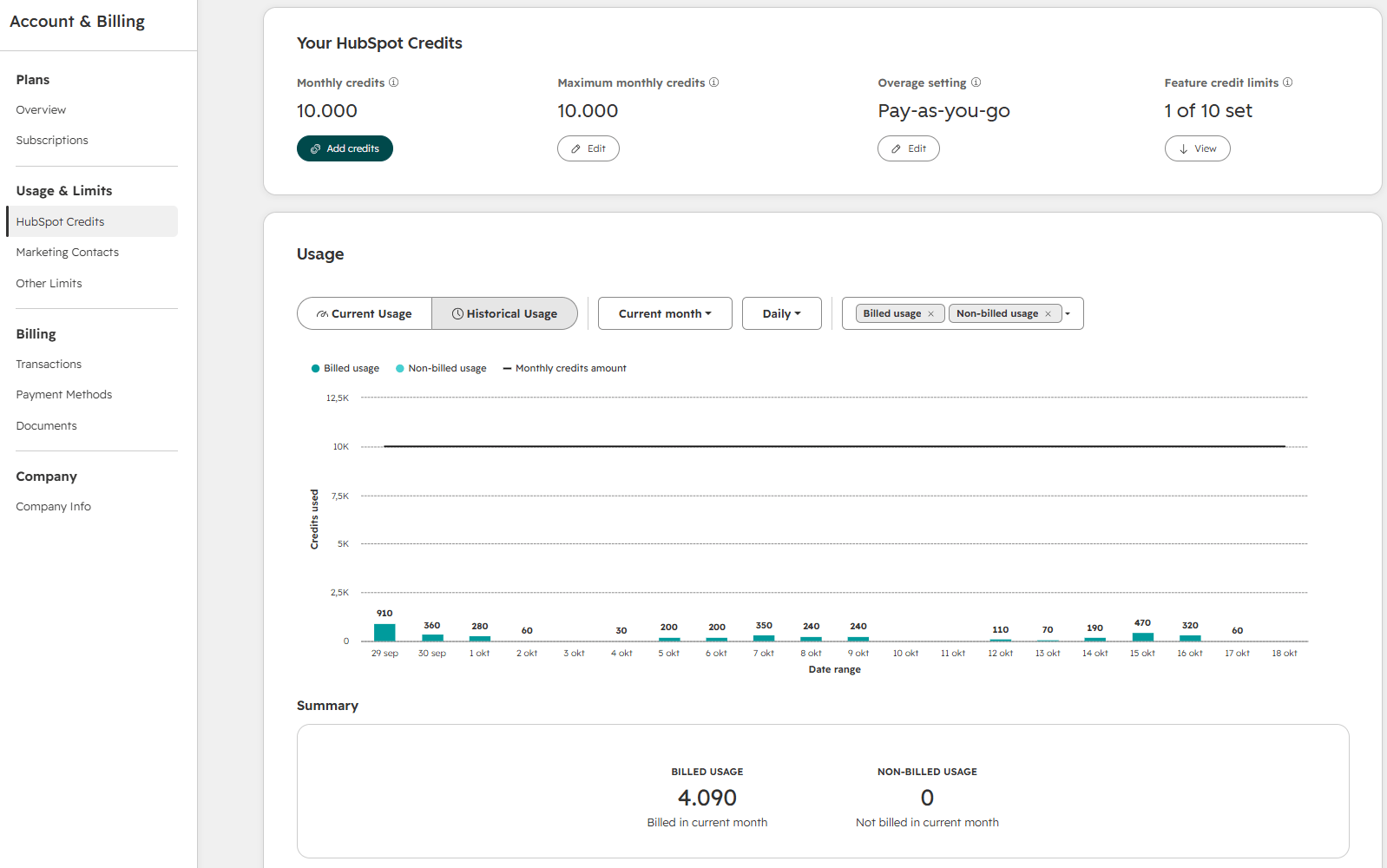This screenshot has width=1387, height=868.
Task: Edit the Overage setting
Action: pos(909,148)
